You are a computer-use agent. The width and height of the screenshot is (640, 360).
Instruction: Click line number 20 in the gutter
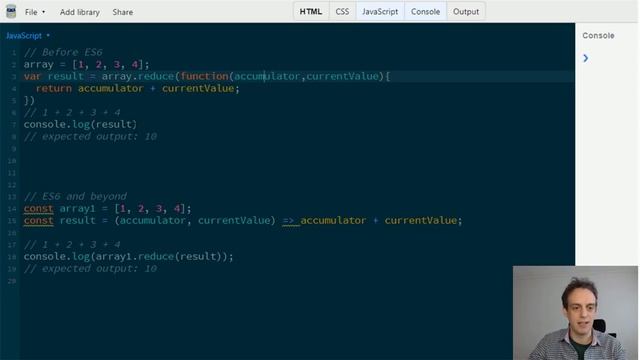[11, 281]
